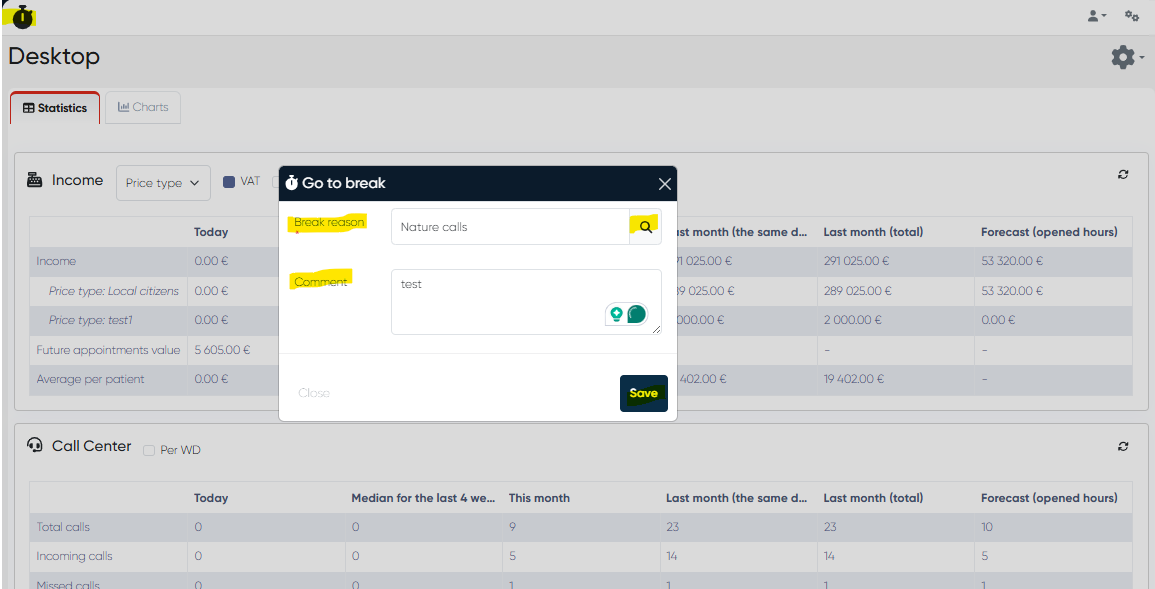Toggle the VAT checkbox
Viewport: 1155px width, 589px height.
[228, 182]
